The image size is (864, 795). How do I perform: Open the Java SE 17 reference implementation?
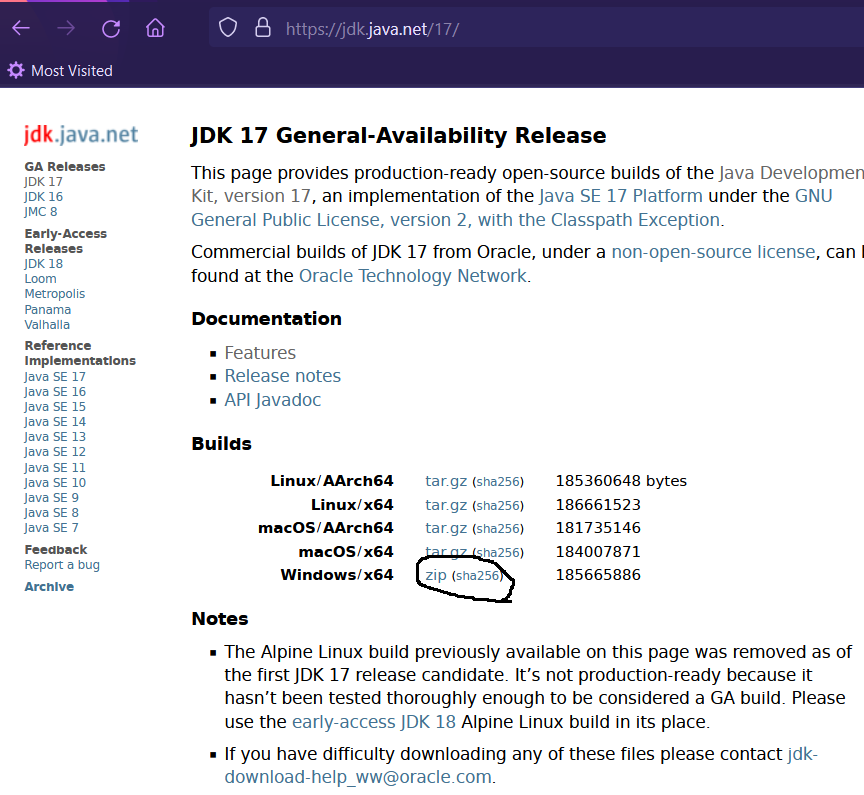tap(55, 377)
